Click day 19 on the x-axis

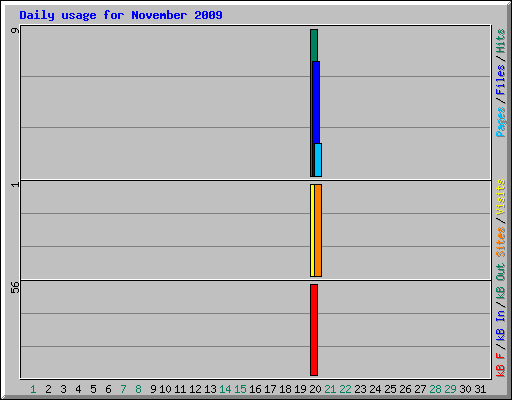tap(300, 389)
